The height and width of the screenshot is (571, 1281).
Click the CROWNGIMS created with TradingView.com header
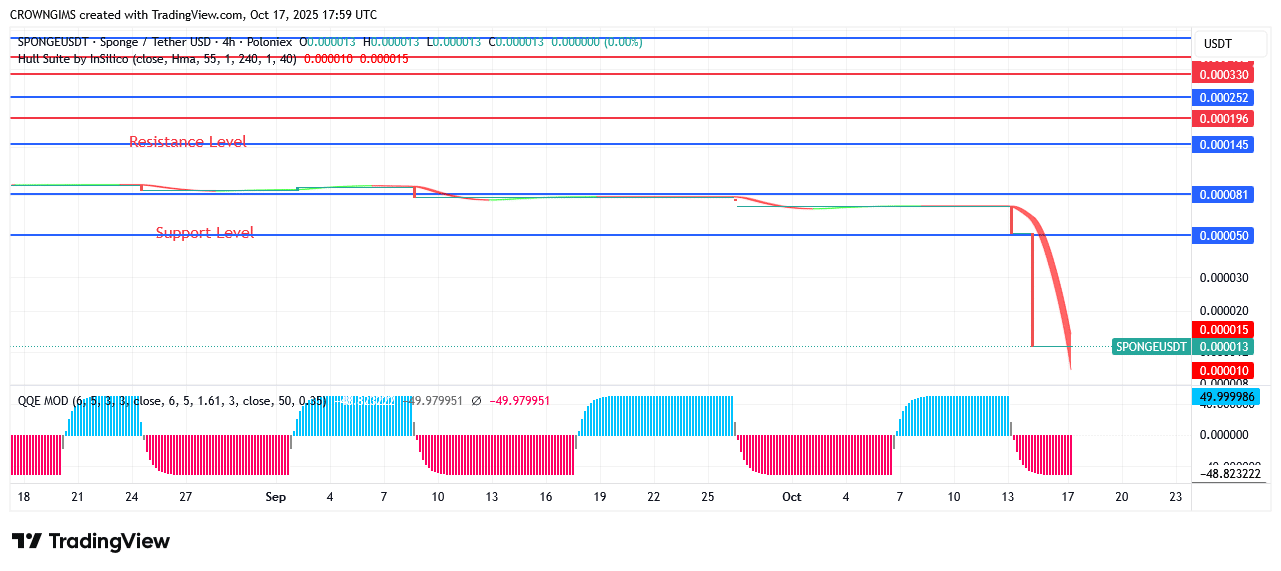tap(194, 15)
